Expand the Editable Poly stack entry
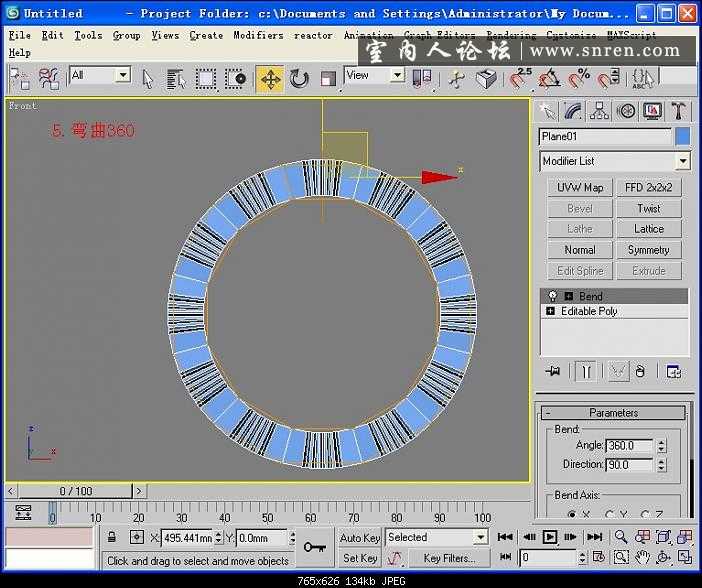Image resolution: width=702 pixels, height=588 pixels. (550, 311)
